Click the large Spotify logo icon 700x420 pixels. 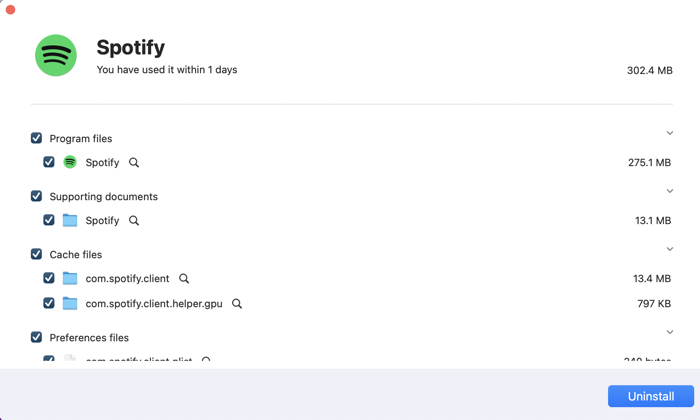pos(56,56)
